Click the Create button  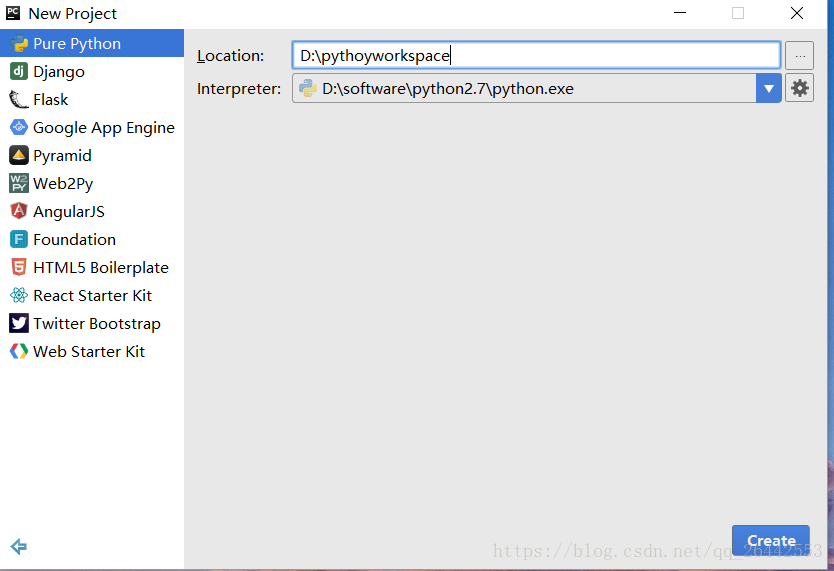(771, 540)
